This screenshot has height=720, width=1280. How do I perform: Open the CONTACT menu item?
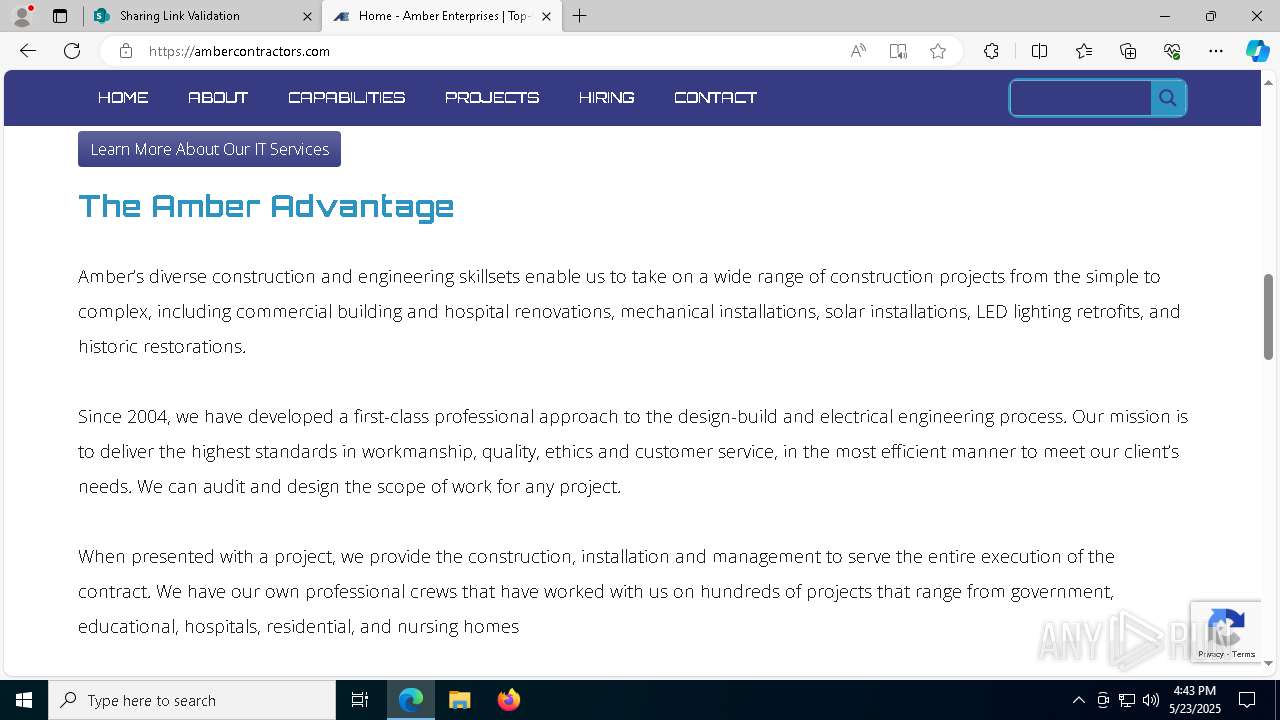point(715,97)
